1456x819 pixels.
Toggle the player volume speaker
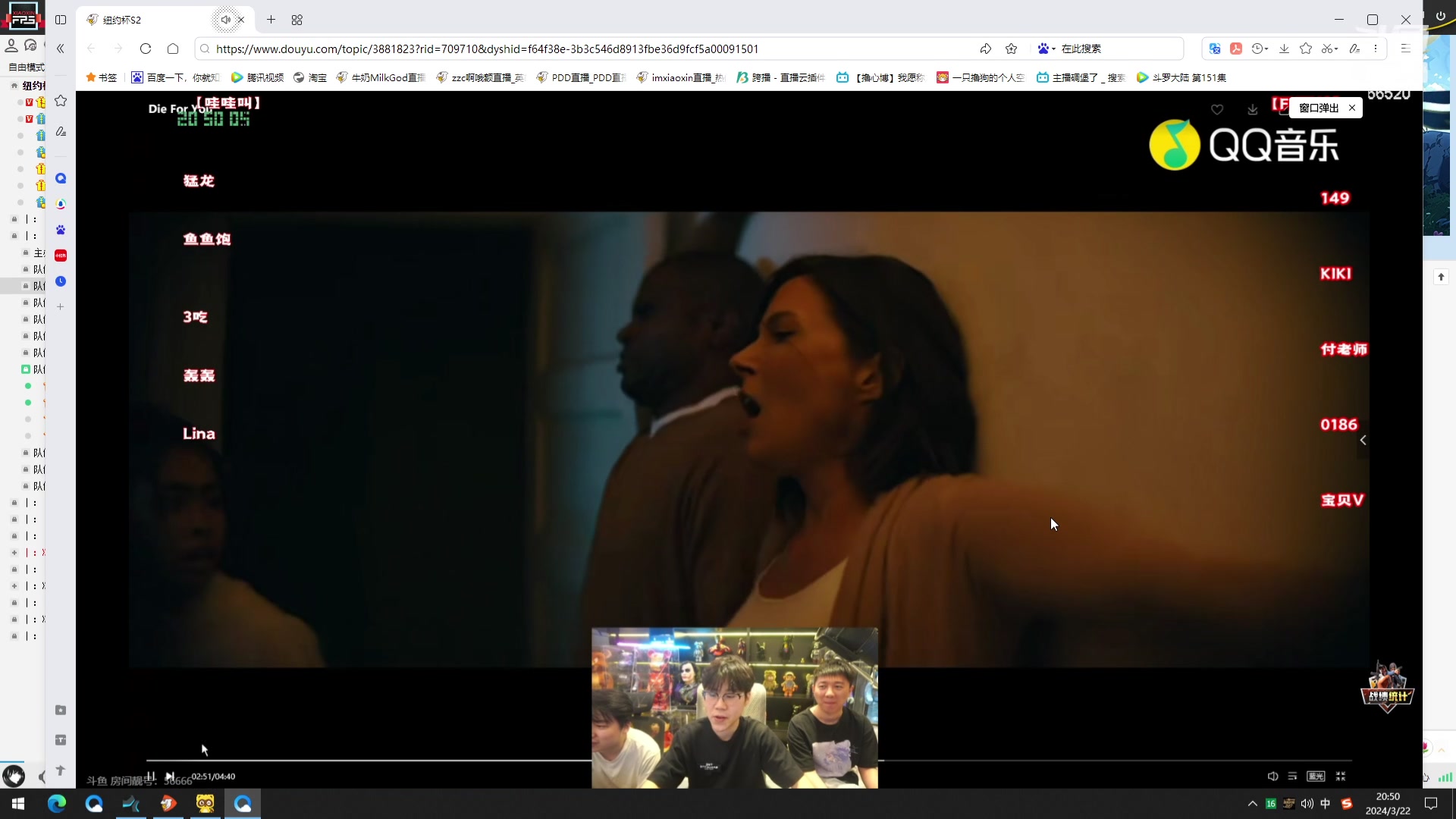click(x=1273, y=777)
